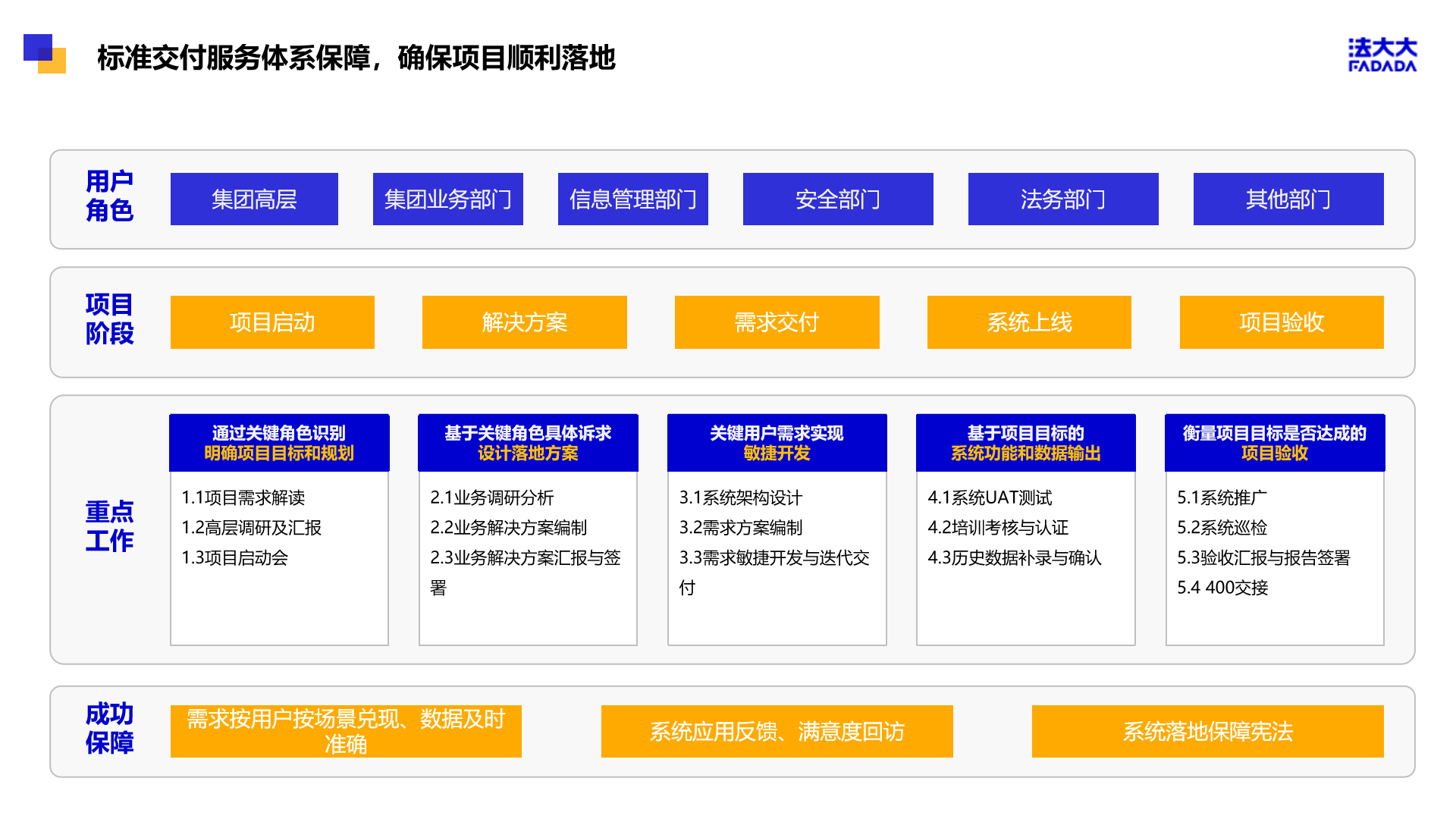Click the 成功保障 row label
Image resolution: width=1456 pixels, height=819 pixels.
(109, 728)
